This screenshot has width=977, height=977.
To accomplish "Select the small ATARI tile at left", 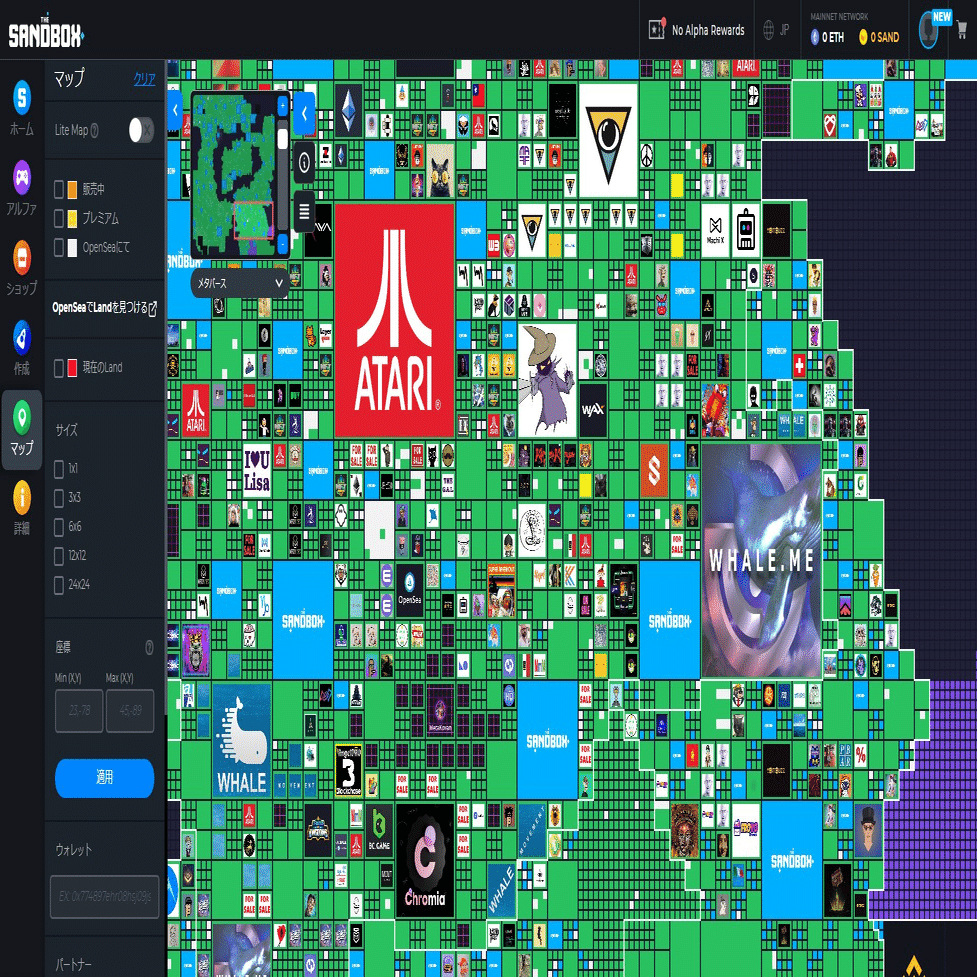I will [x=196, y=409].
